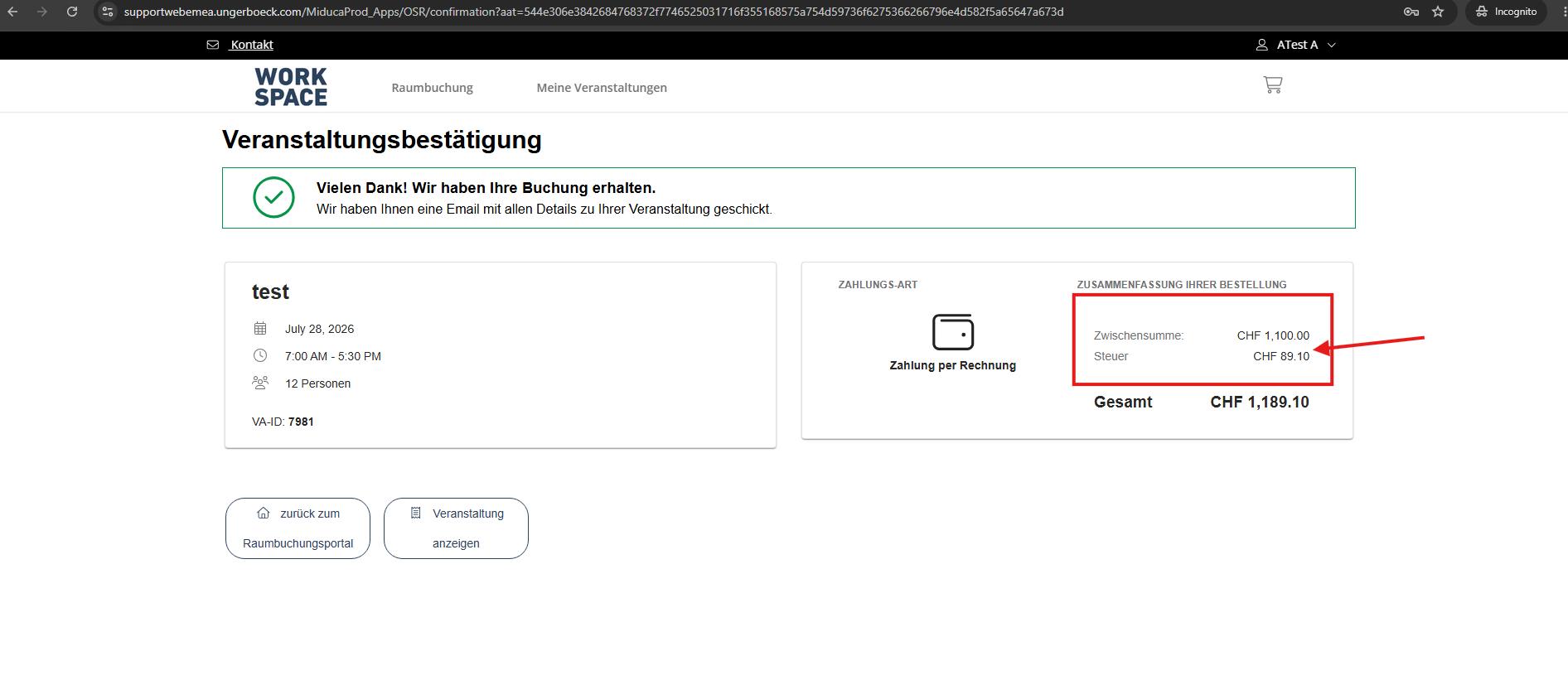Click the VA-ID 7981 text
Screen dimensions: 1568x675
click(283, 422)
